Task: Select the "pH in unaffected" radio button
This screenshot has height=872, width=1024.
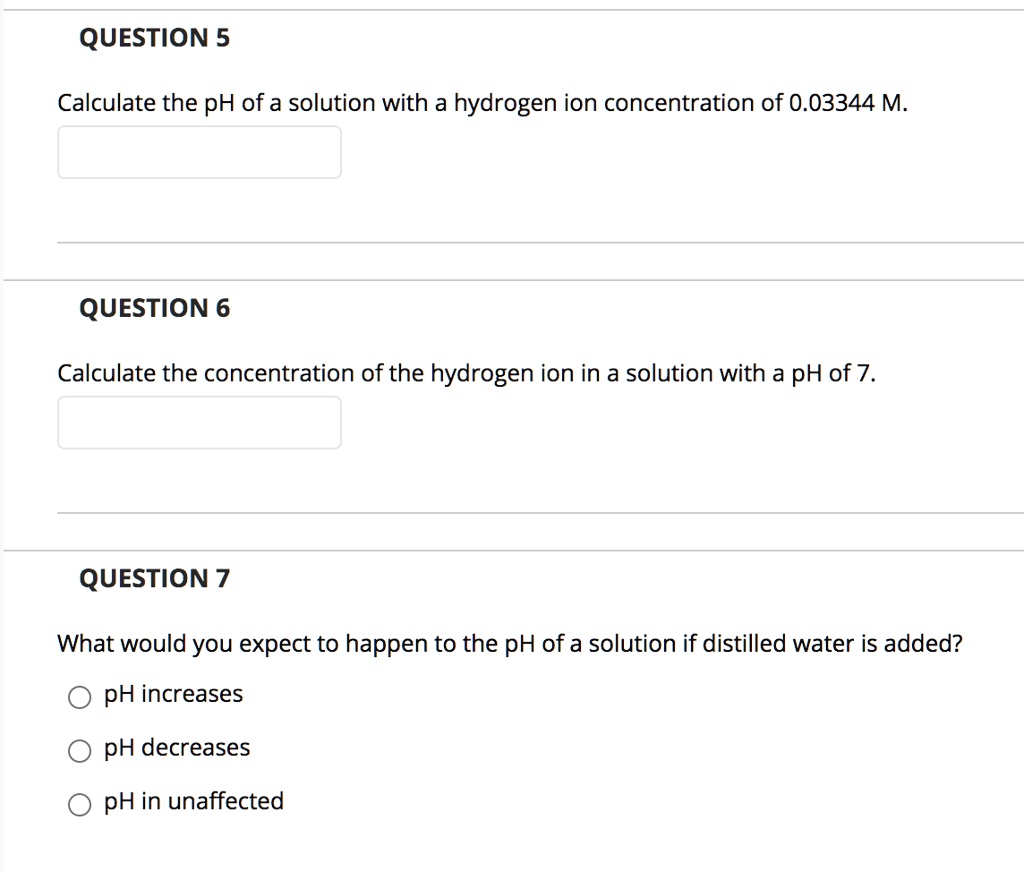Action: click(x=80, y=803)
